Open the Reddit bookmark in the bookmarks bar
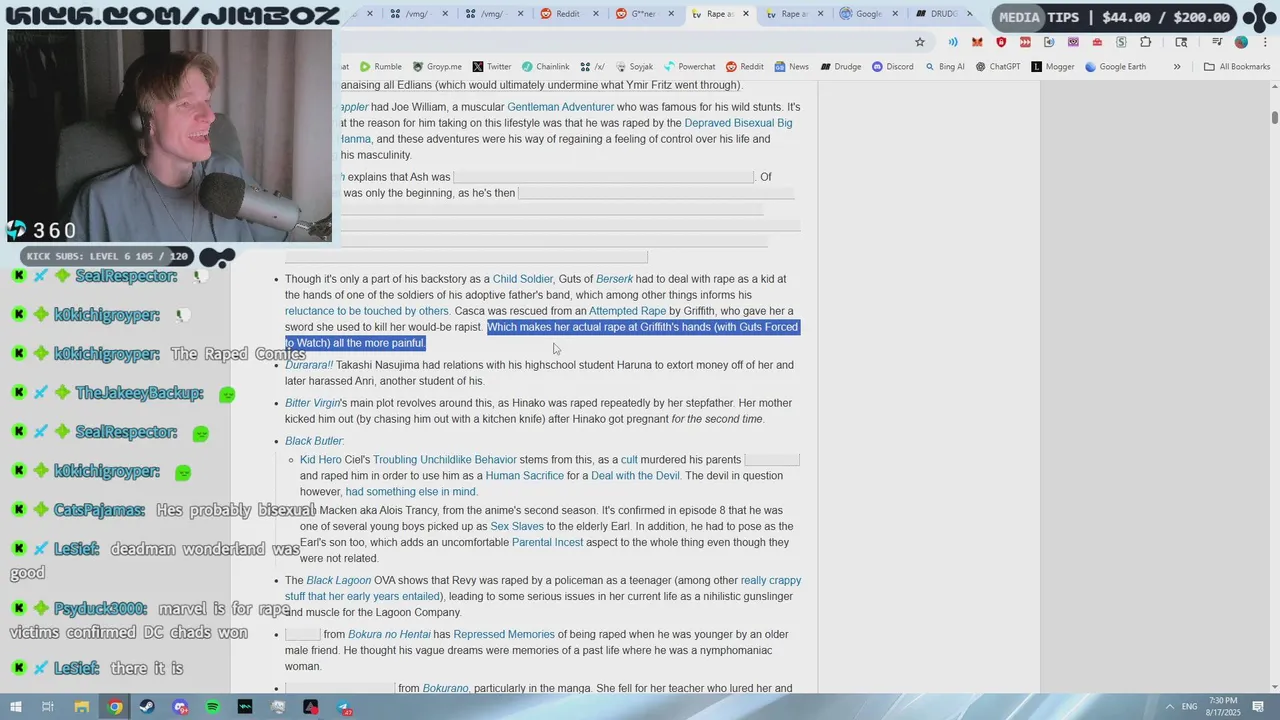The width and height of the screenshot is (1280, 720). 745,67
